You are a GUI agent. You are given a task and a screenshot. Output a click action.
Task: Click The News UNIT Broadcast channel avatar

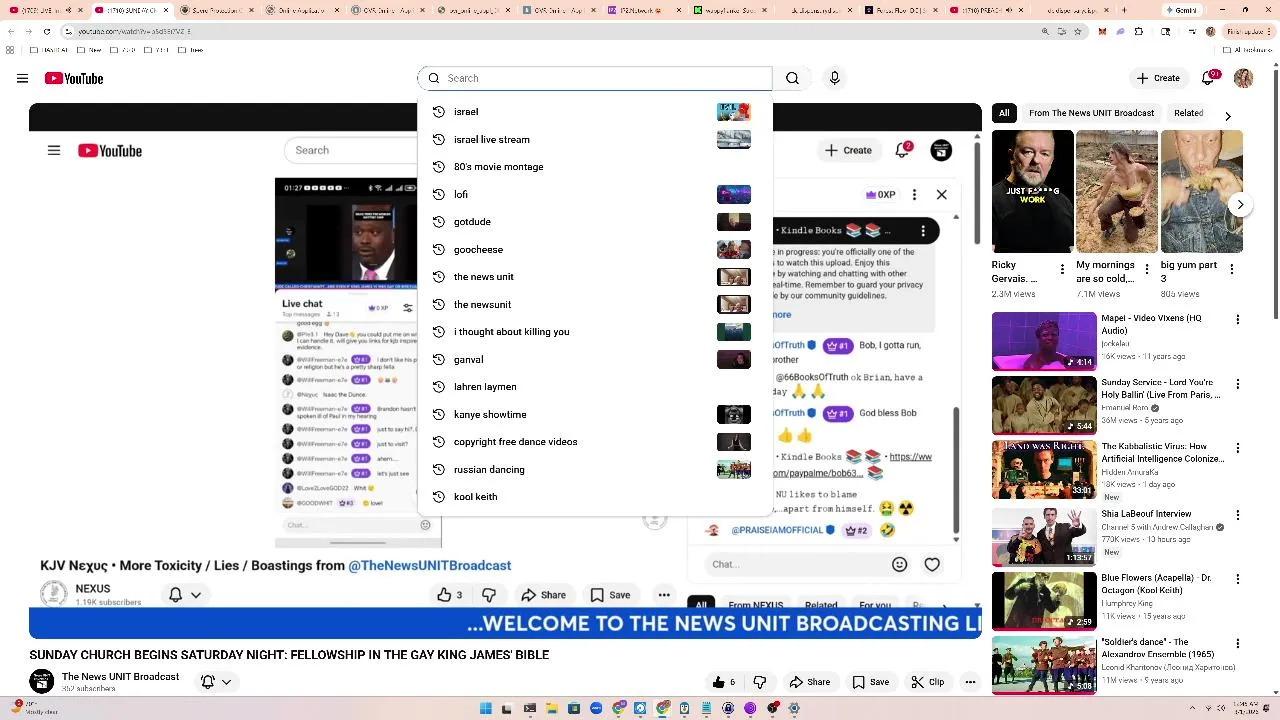click(x=42, y=682)
